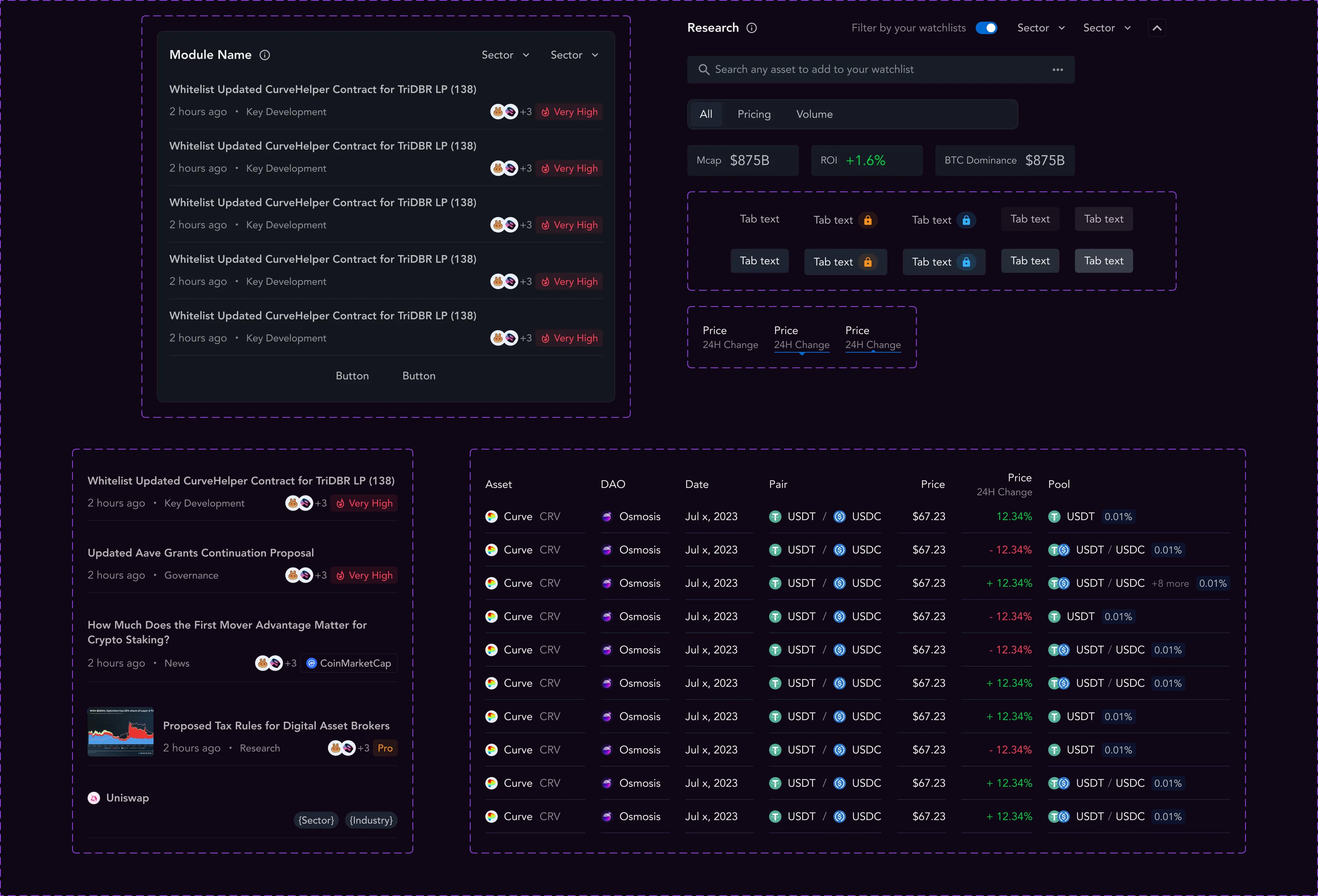Click the ROI +1.6% stat card
Image resolution: width=1318 pixels, height=896 pixels.
point(867,161)
